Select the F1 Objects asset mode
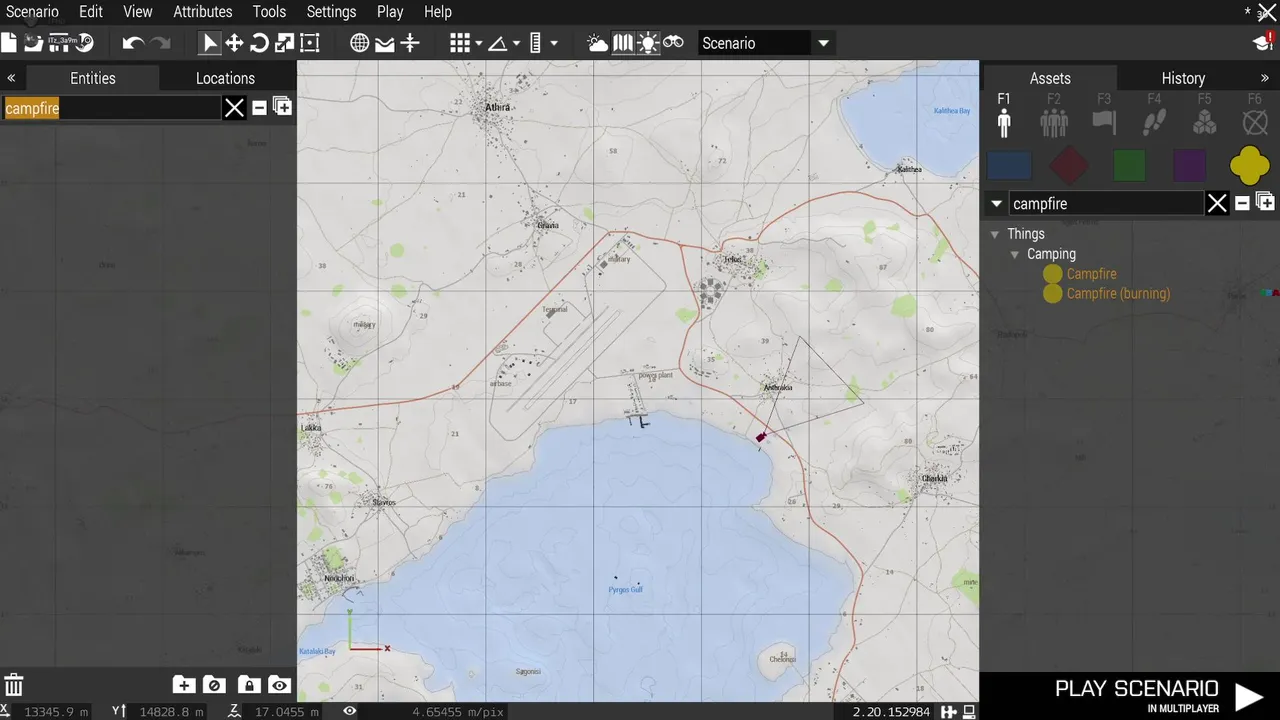The image size is (1280, 720). [x=1004, y=115]
